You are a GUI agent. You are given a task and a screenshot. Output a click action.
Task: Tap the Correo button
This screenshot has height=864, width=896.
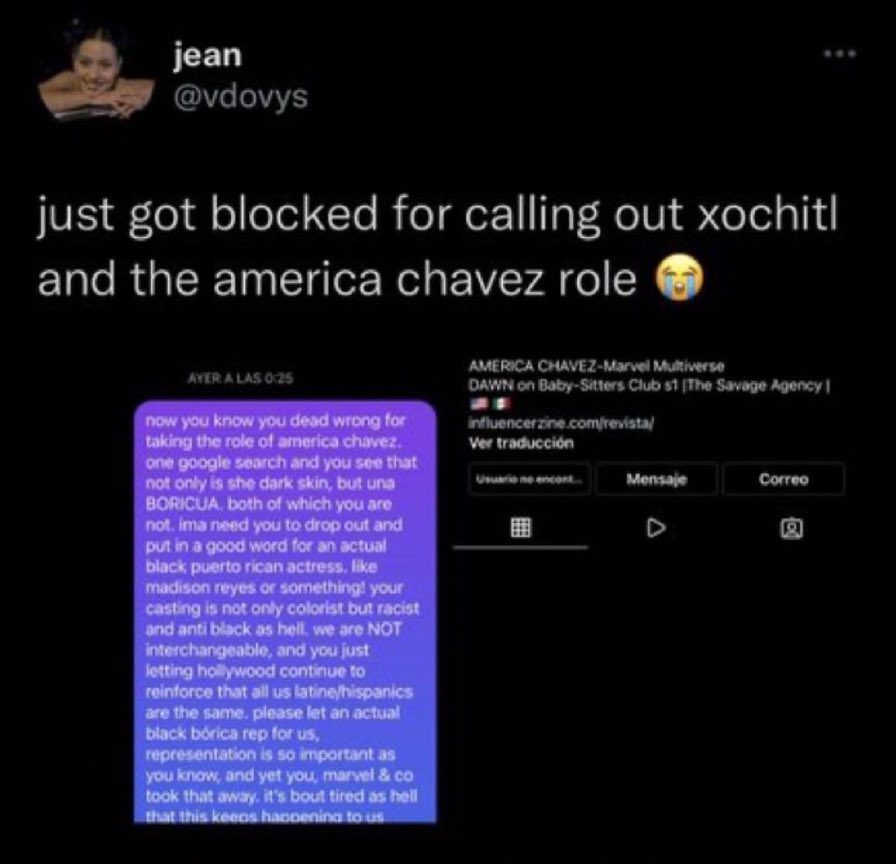[x=783, y=479]
